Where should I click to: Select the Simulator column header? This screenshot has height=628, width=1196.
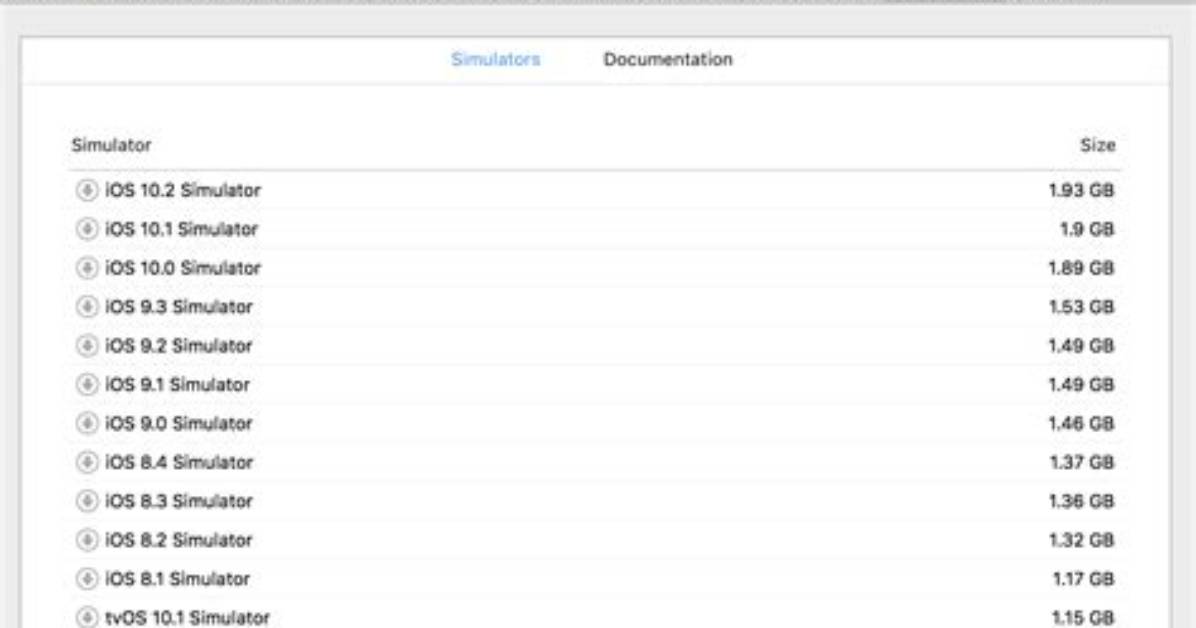tap(111, 145)
